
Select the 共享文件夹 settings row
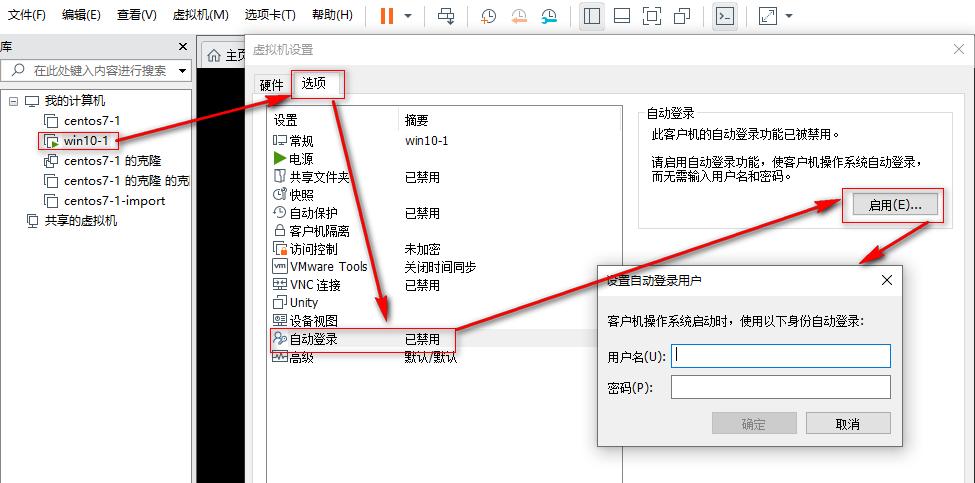click(444, 177)
